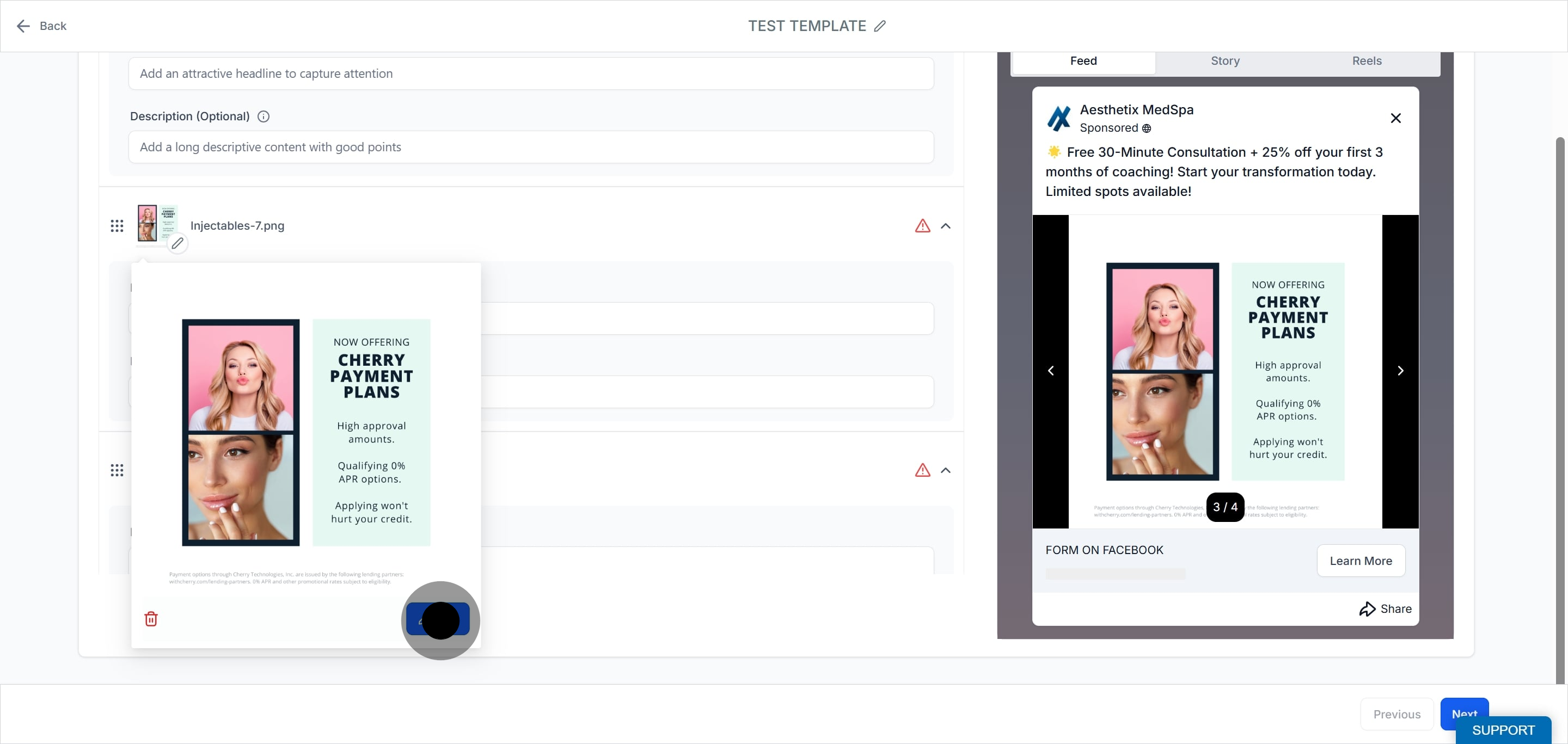1568x744 pixels.
Task: Click the Learn More button
Action: (1361, 561)
